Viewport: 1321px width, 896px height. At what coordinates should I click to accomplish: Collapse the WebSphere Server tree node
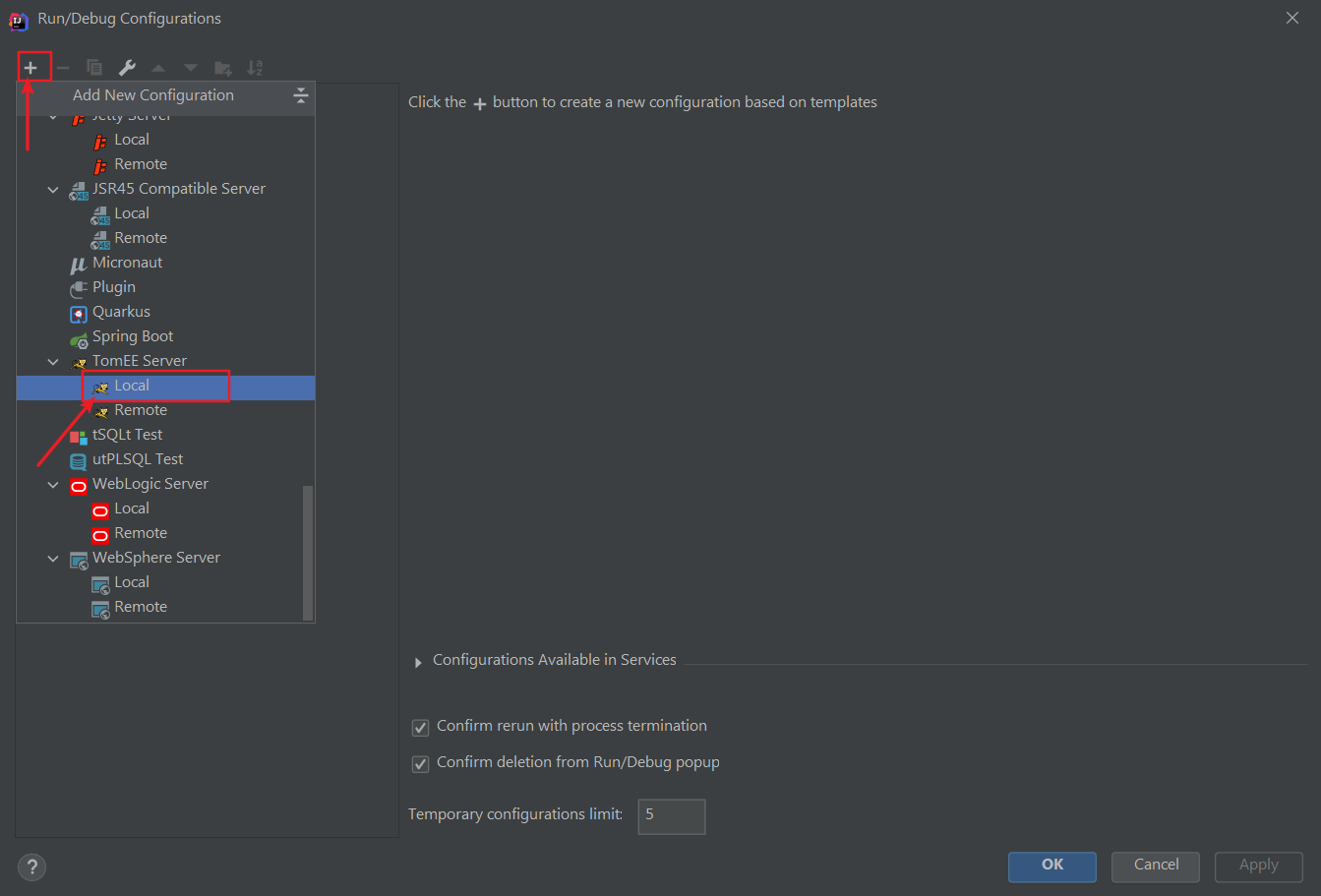tap(53, 558)
